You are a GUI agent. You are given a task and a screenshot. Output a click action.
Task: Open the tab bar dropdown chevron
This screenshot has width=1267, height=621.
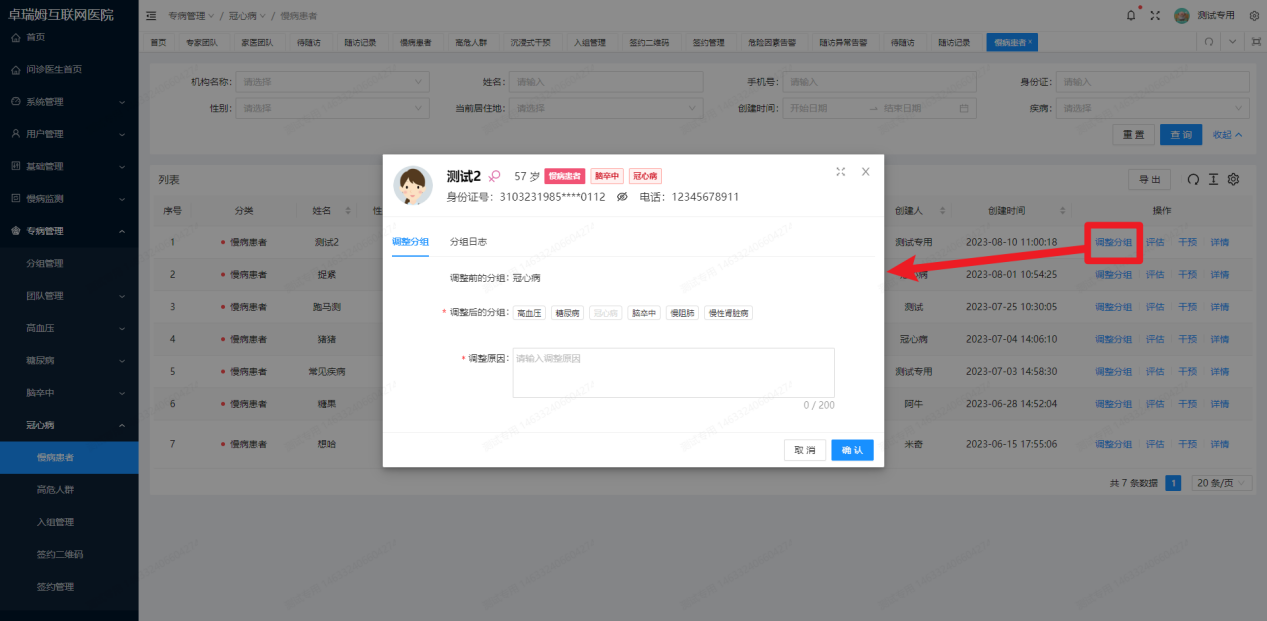(x=1232, y=42)
